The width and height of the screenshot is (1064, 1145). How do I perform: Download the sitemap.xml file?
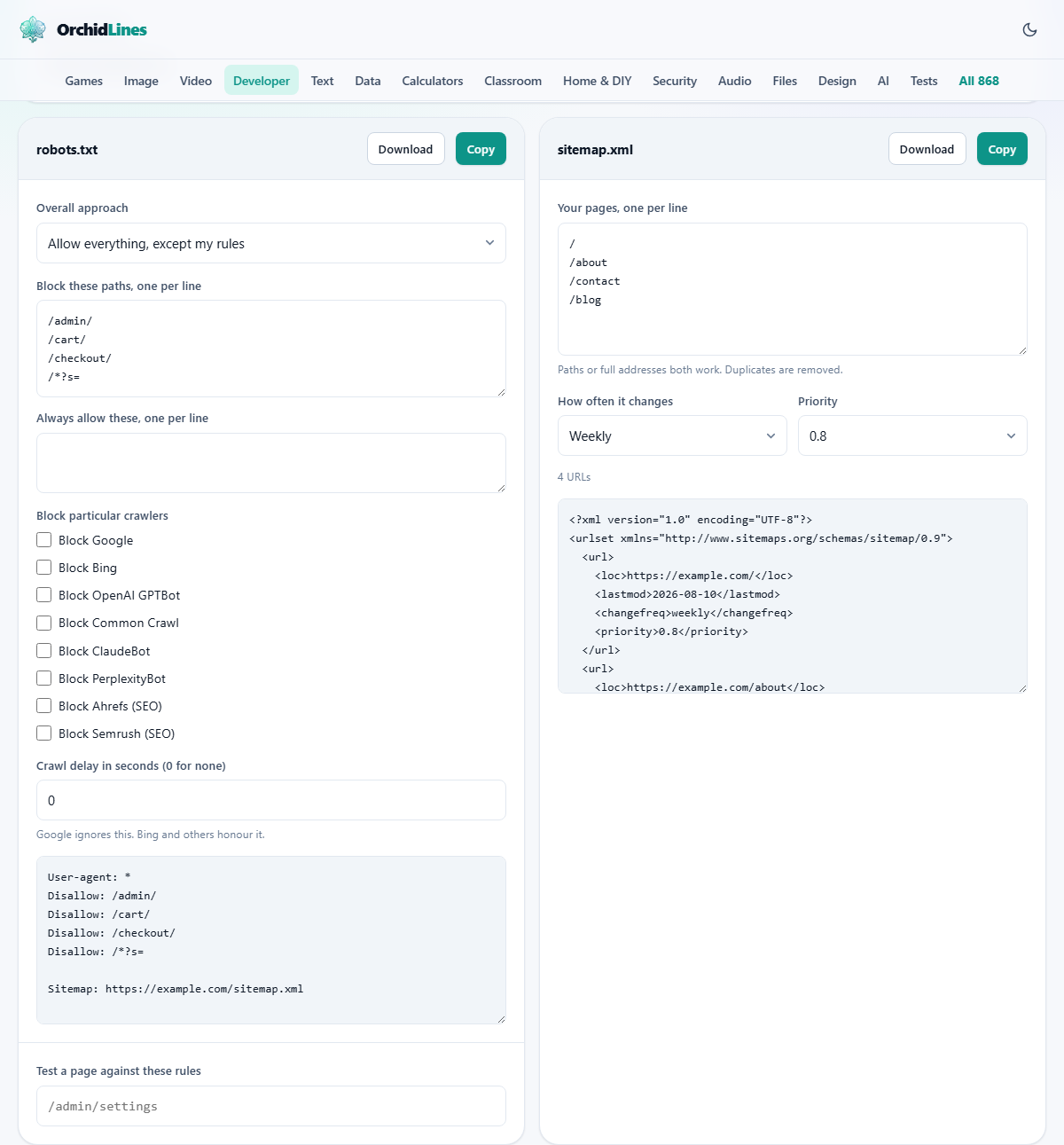coord(927,149)
